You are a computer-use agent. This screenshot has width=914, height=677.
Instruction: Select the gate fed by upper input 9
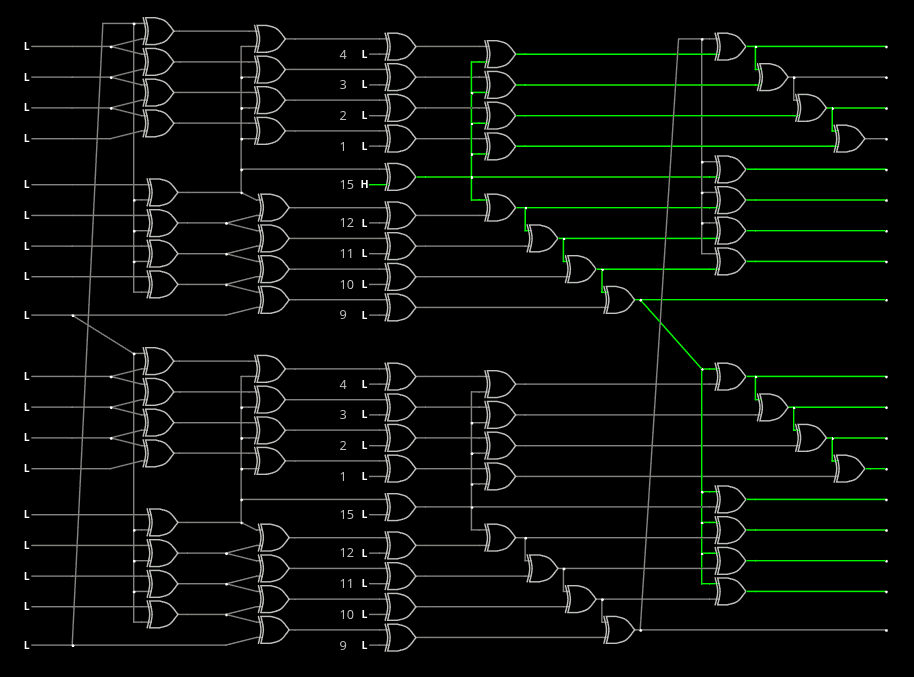(400, 308)
